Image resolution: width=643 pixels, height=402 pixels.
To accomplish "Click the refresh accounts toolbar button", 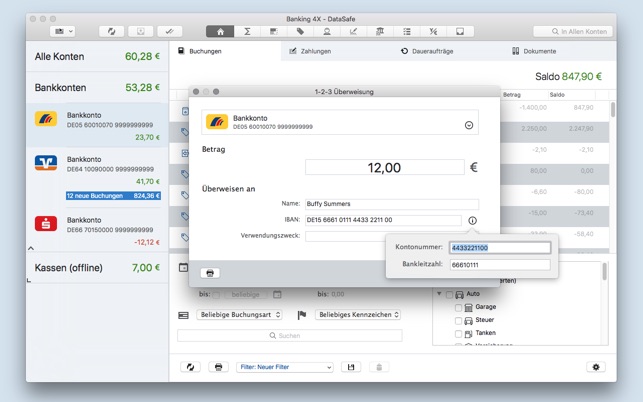I will coord(109,32).
